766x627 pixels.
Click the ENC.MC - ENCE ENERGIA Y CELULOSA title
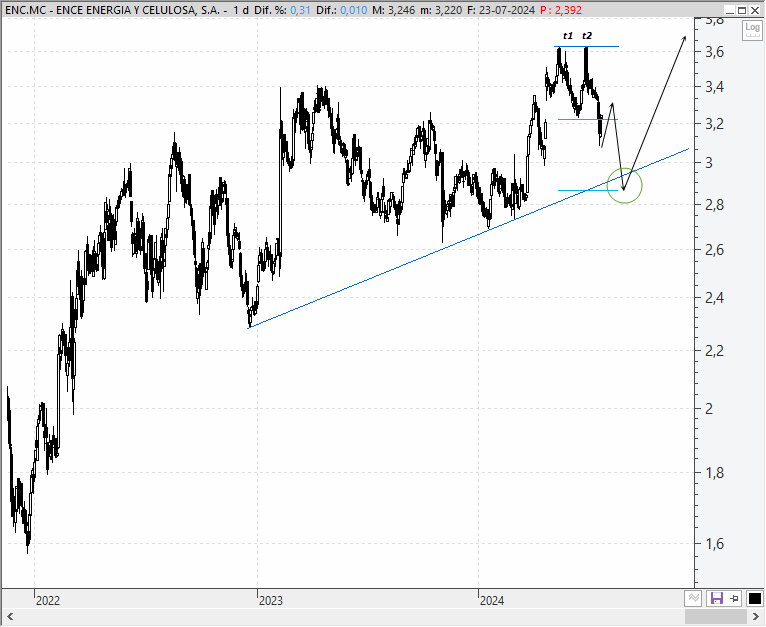112,10
